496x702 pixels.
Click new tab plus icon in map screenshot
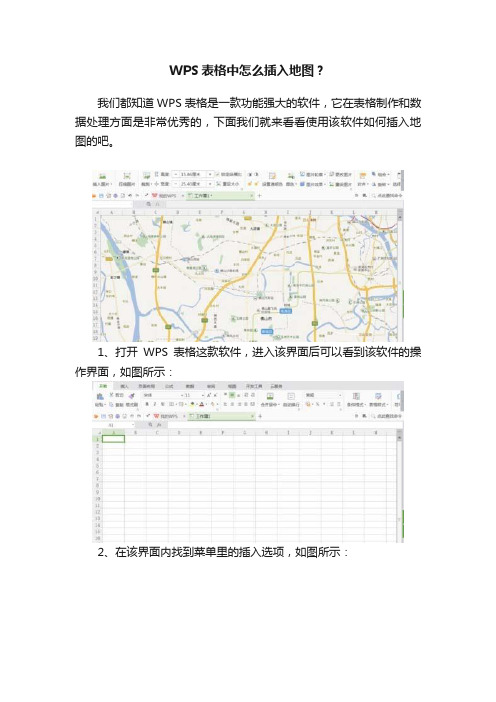[260, 196]
